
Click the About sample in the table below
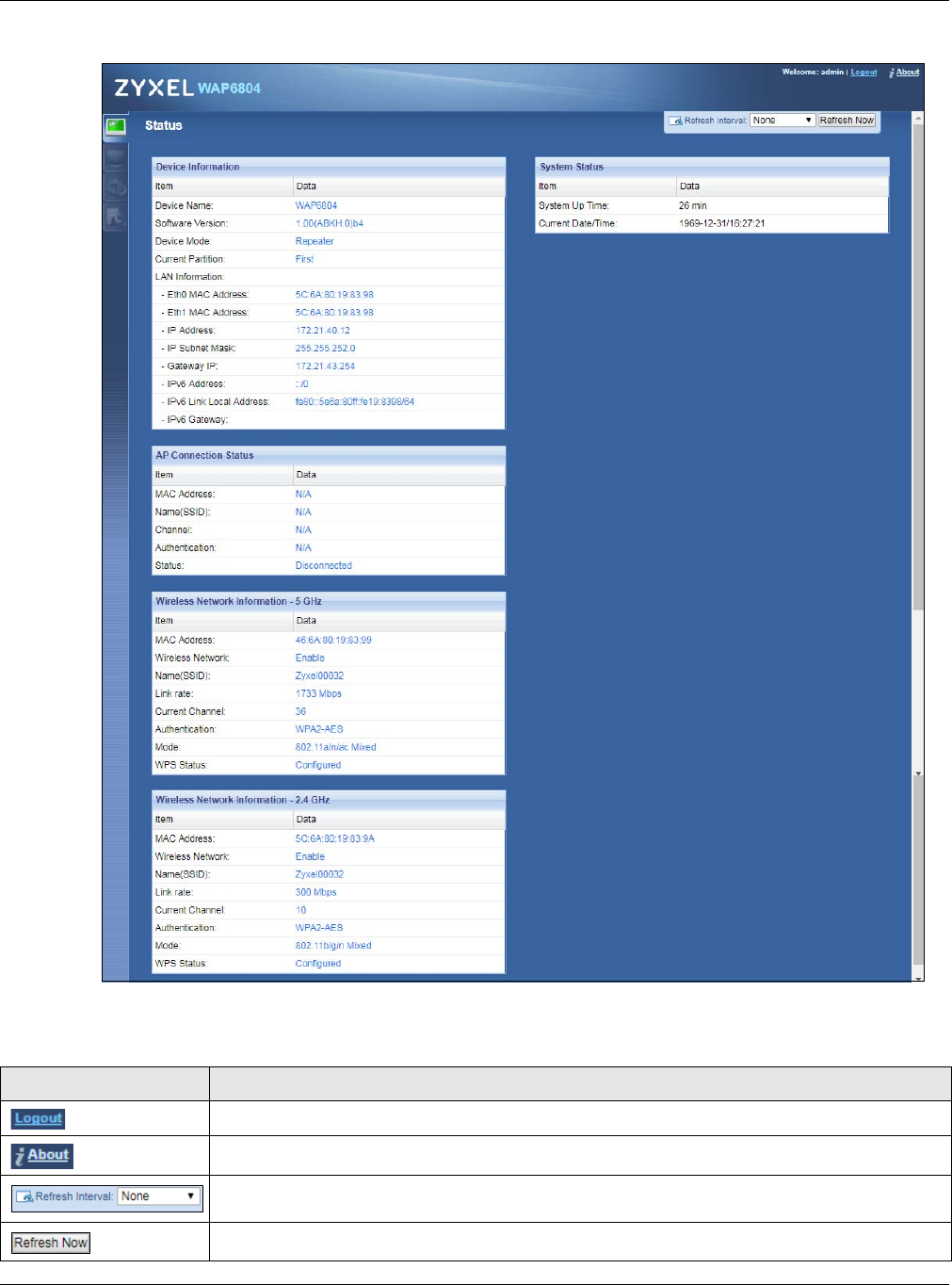tap(42, 1155)
